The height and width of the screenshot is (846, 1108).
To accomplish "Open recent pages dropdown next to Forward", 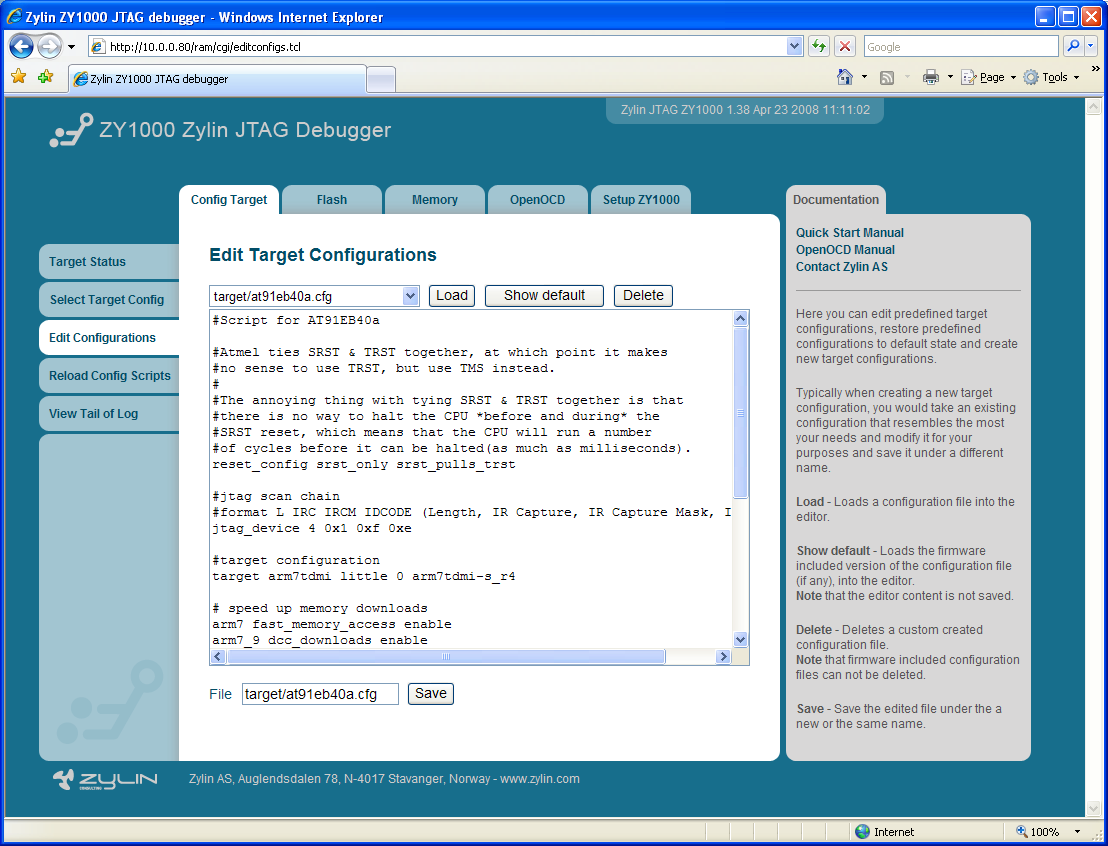I will (x=71, y=47).
